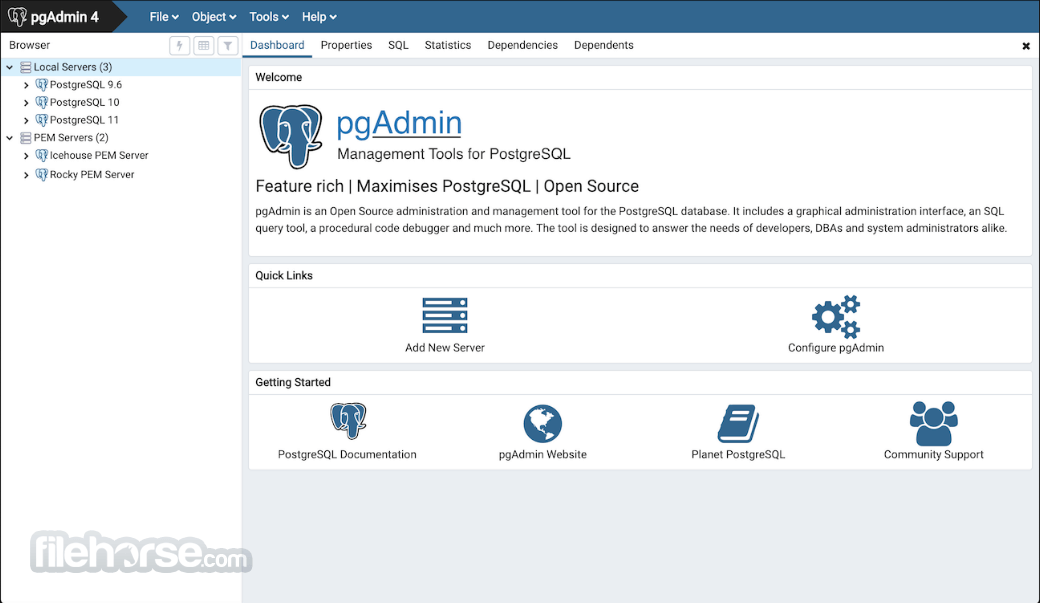Close the dashboard panel with the X

pos(1026,46)
